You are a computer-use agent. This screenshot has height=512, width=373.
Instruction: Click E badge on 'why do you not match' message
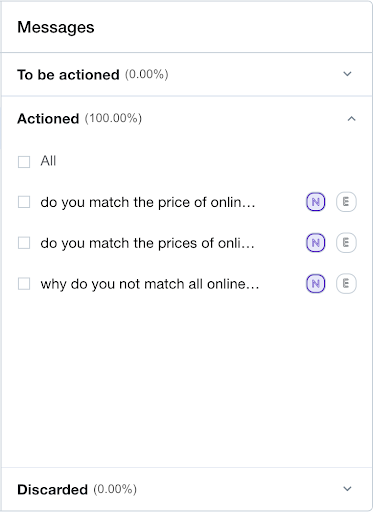[346, 284]
